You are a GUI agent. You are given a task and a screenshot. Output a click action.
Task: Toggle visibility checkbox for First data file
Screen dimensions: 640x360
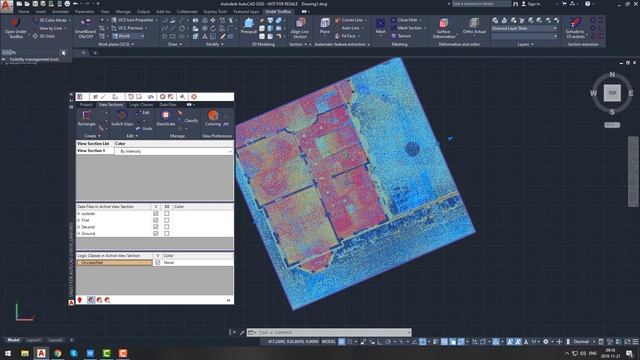pyautogui.click(x=156, y=220)
